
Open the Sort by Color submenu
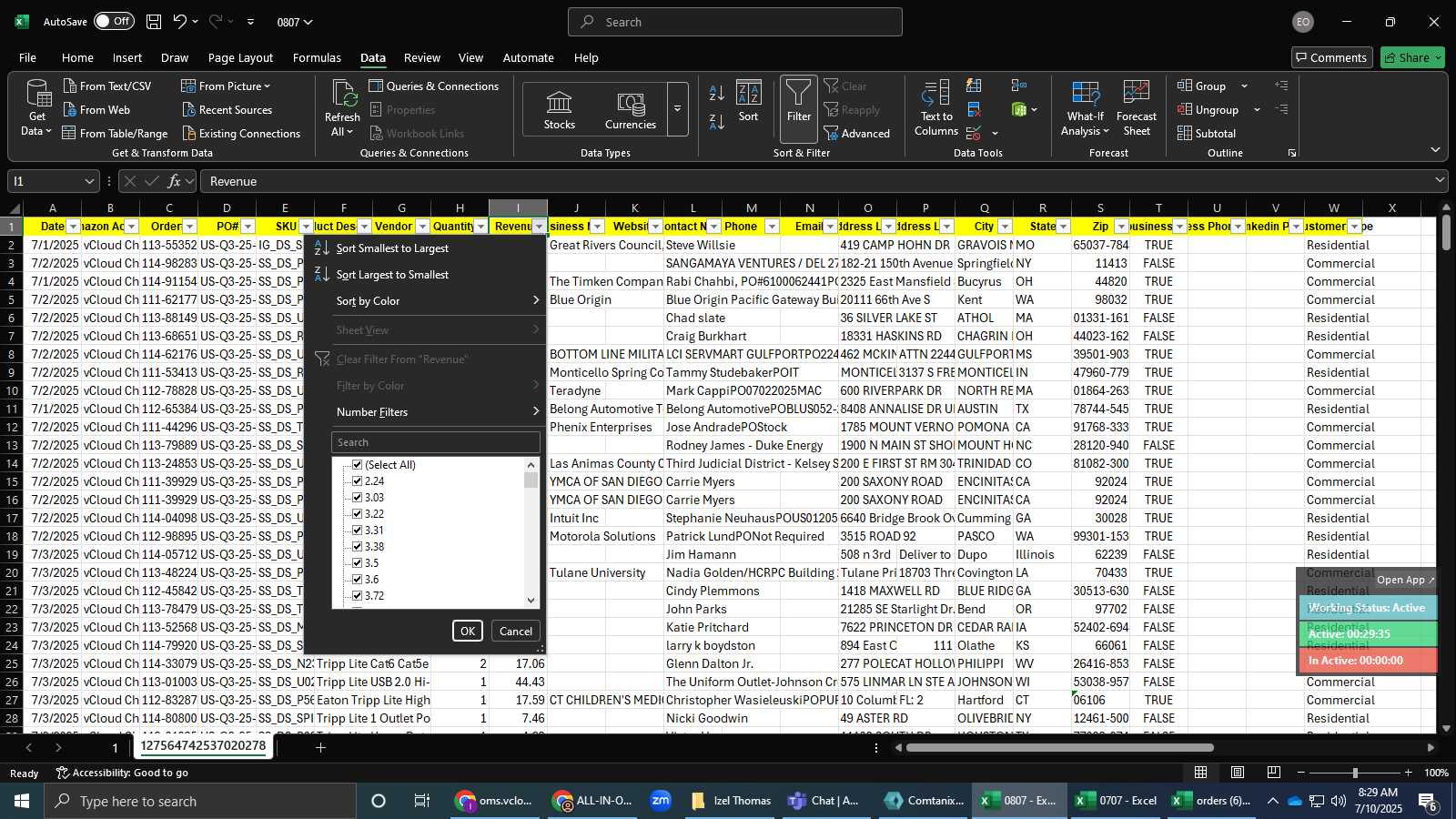click(426, 301)
